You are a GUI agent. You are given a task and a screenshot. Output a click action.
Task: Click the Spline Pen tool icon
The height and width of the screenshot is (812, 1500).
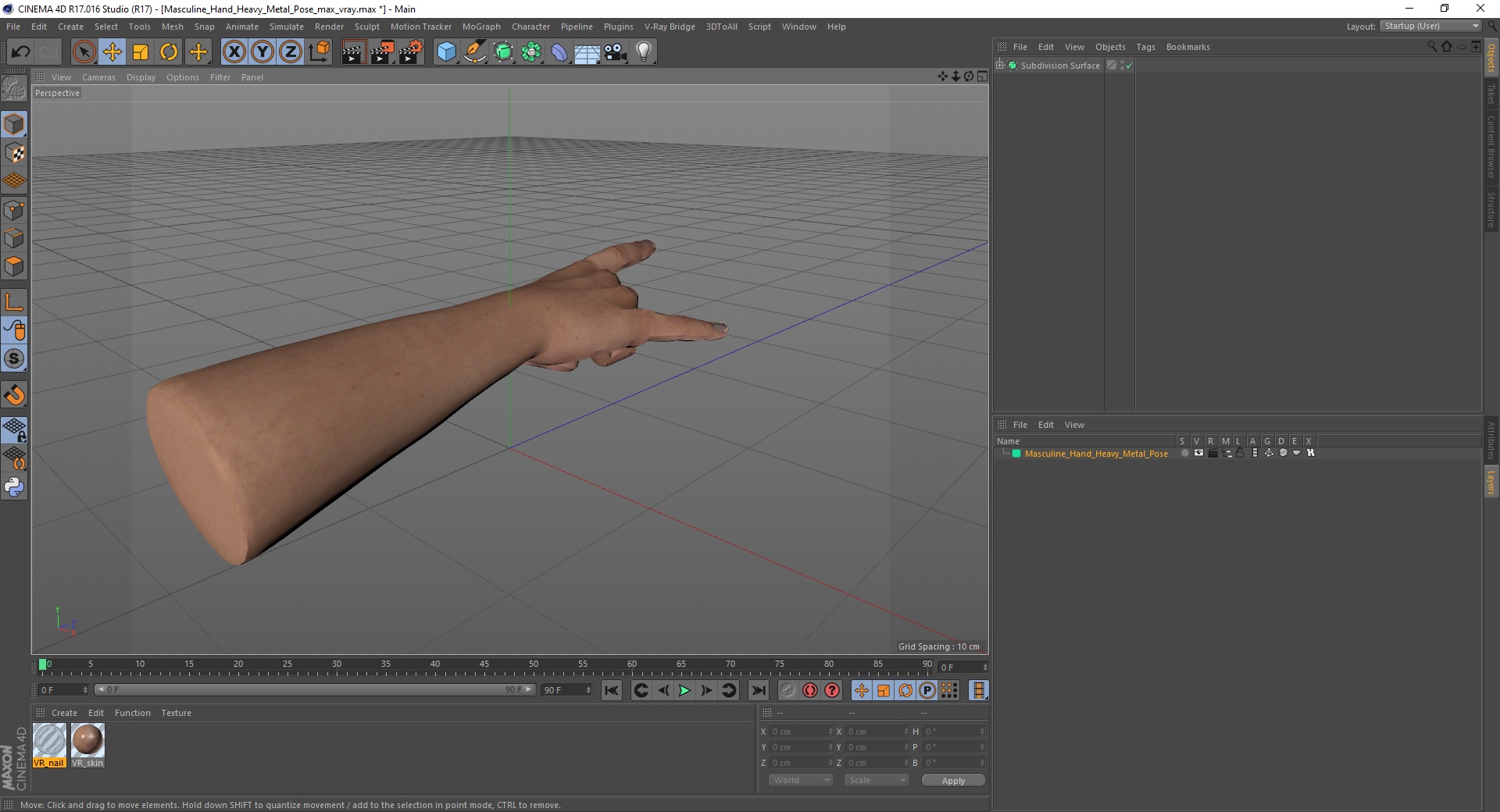475,52
